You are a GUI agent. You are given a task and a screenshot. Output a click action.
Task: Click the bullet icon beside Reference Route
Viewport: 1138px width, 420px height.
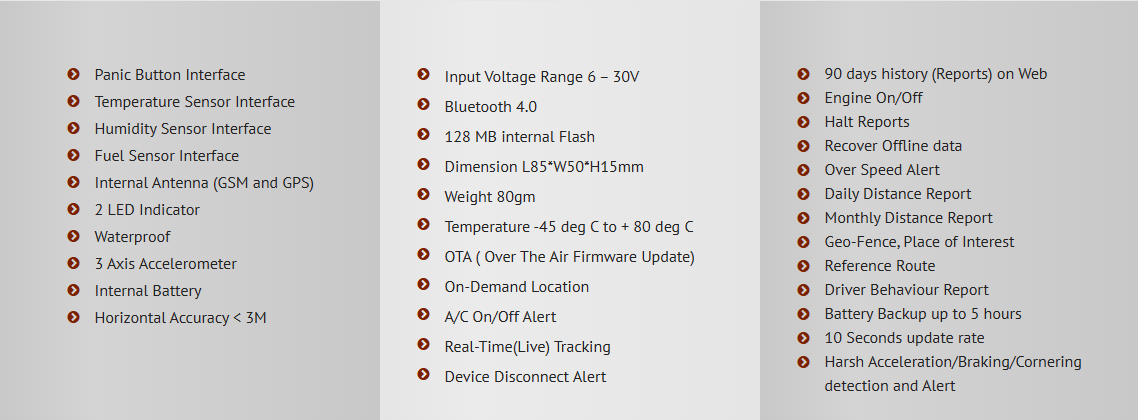[803, 266]
